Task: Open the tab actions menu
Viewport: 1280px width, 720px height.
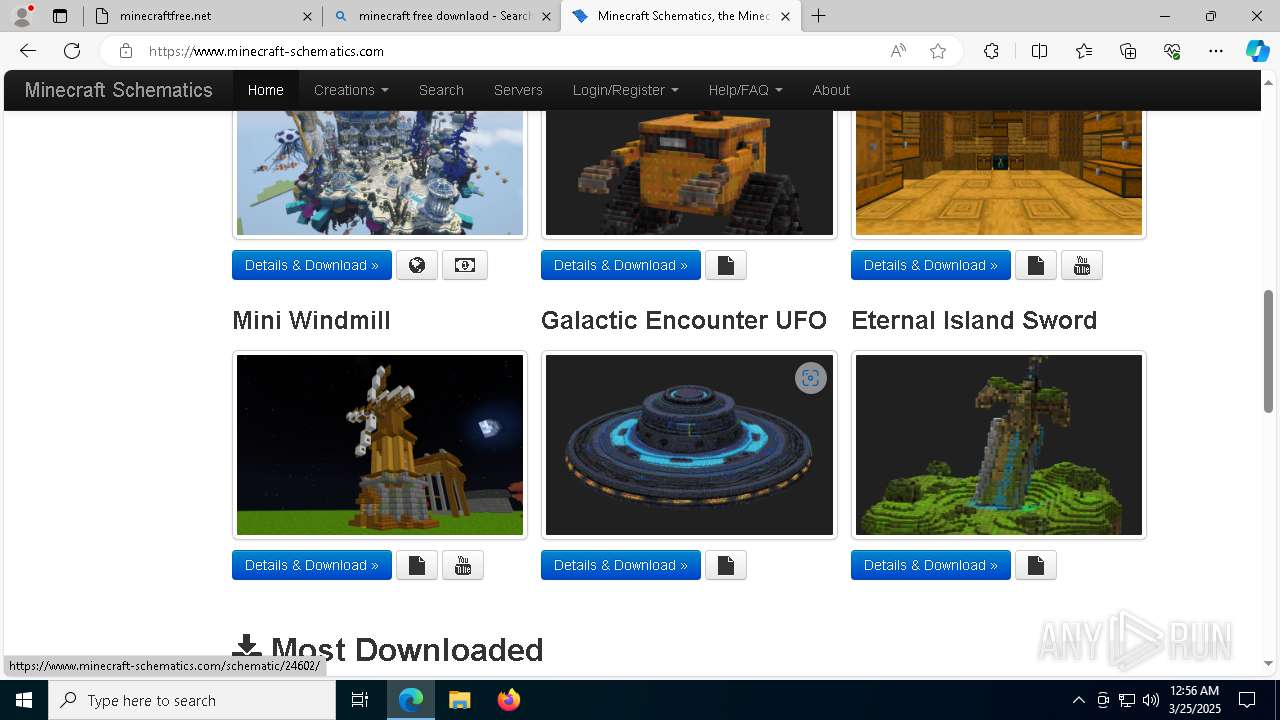Action: (60, 16)
